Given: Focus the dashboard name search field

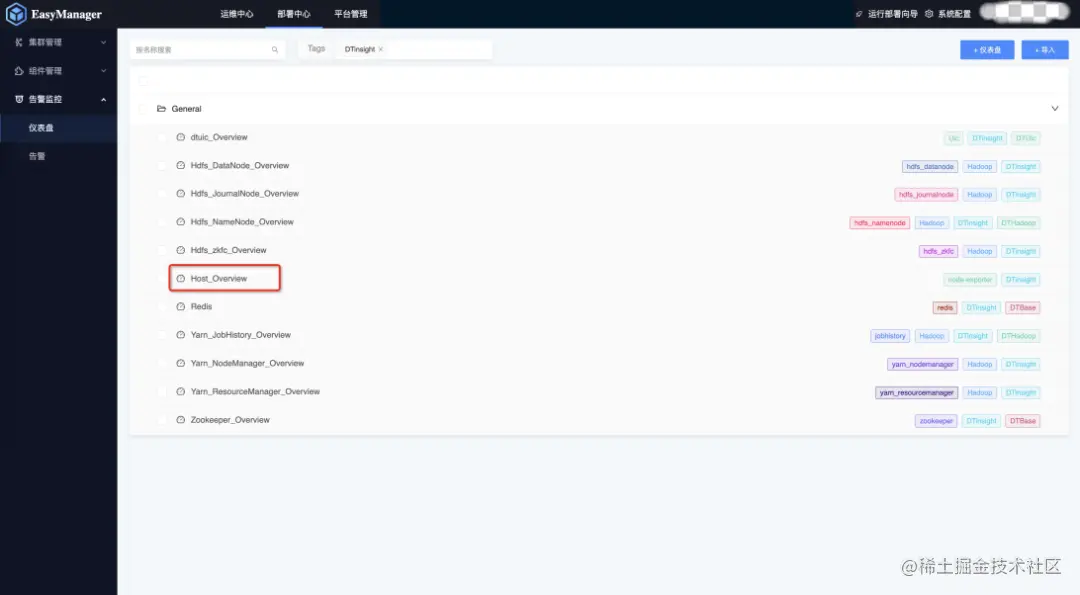Looking at the screenshot, I should coord(207,50).
